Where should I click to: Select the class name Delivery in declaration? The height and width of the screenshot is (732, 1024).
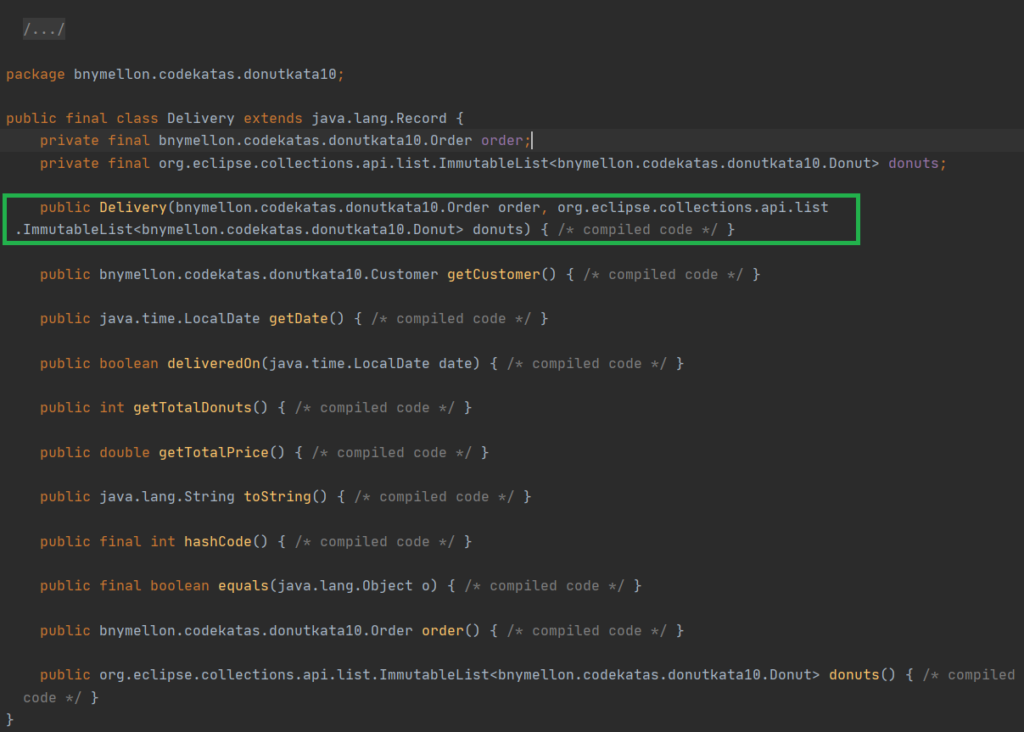(200, 119)
